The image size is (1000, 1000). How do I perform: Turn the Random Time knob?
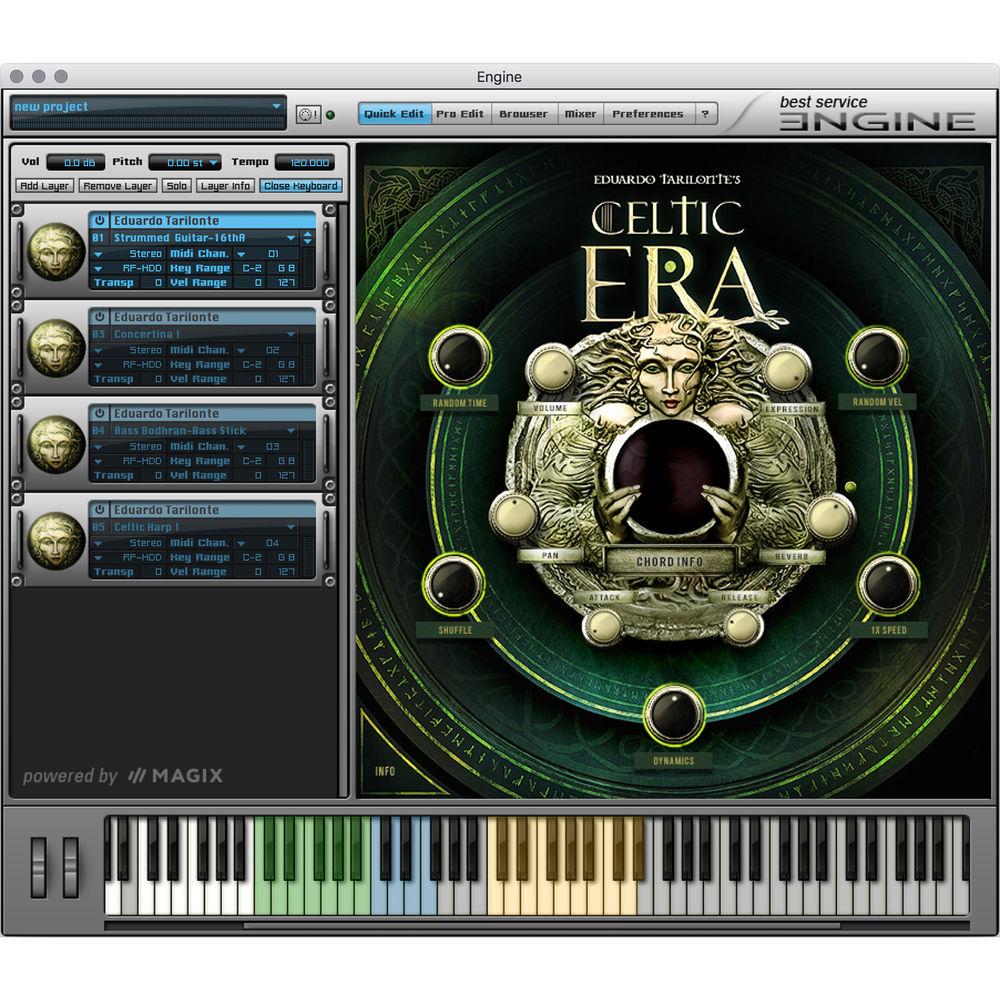461,360
